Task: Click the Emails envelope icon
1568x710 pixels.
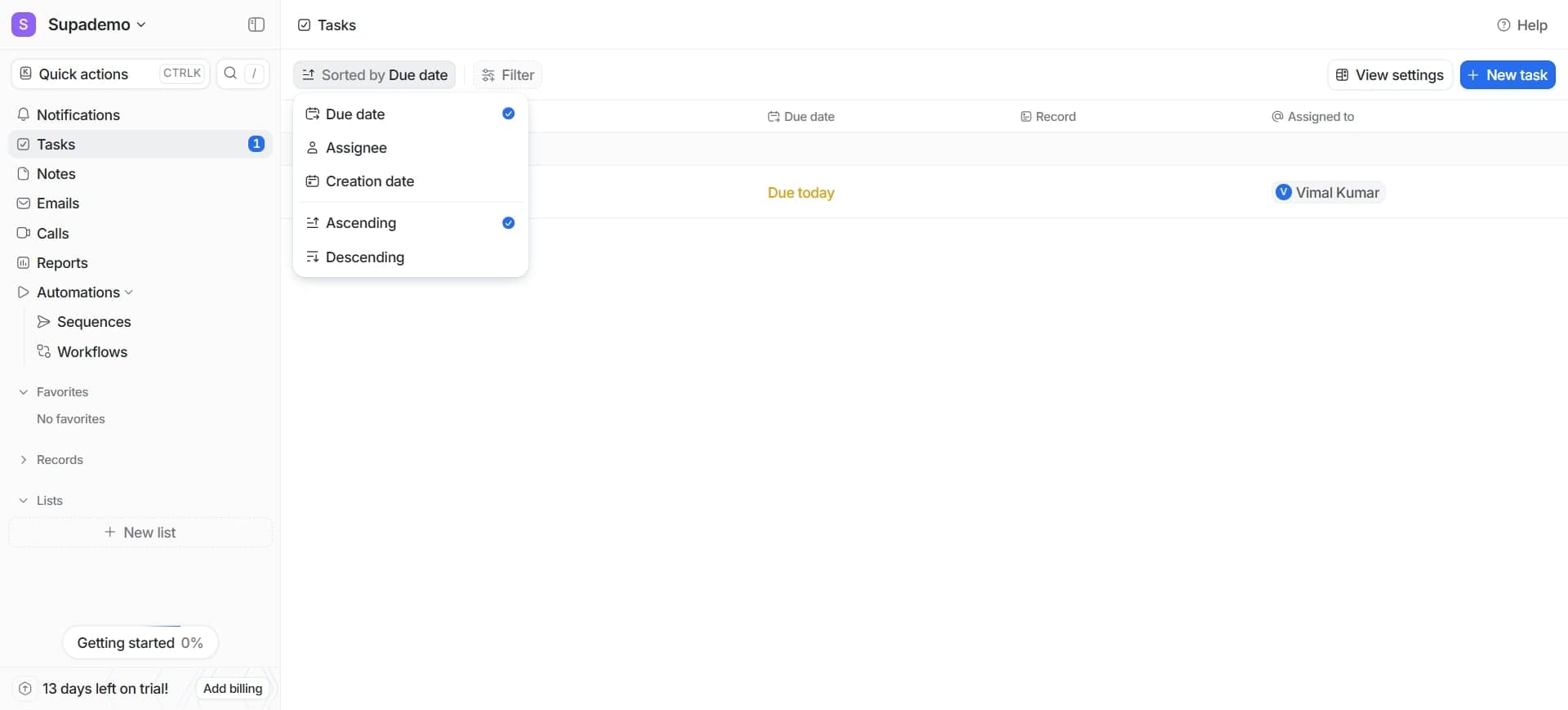Action: pyautogui.click(x=24, y=203)
